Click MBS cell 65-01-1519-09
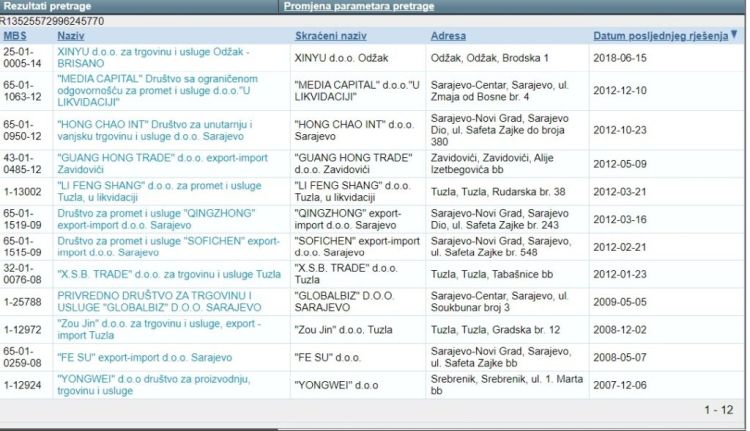Viewport: 750px width, 431px height. [x=22, y=219]
